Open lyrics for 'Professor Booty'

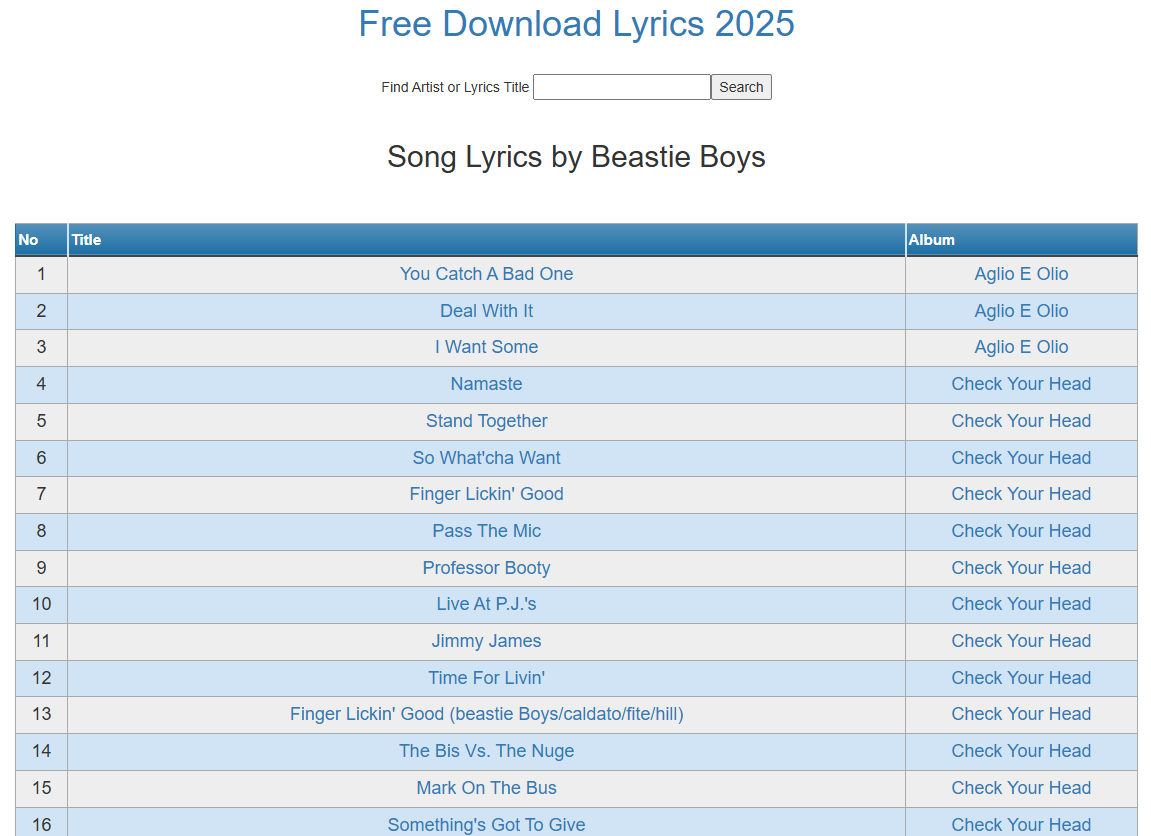click(486, 568)
